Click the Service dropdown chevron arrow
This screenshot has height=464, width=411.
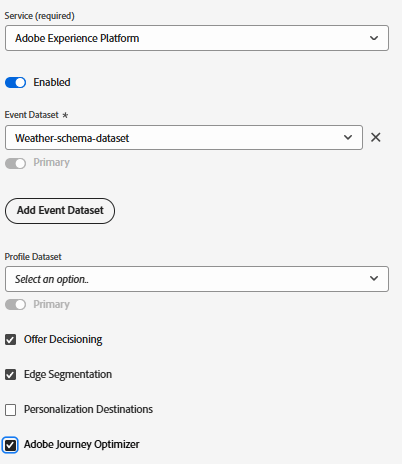[x=374, y=38]
